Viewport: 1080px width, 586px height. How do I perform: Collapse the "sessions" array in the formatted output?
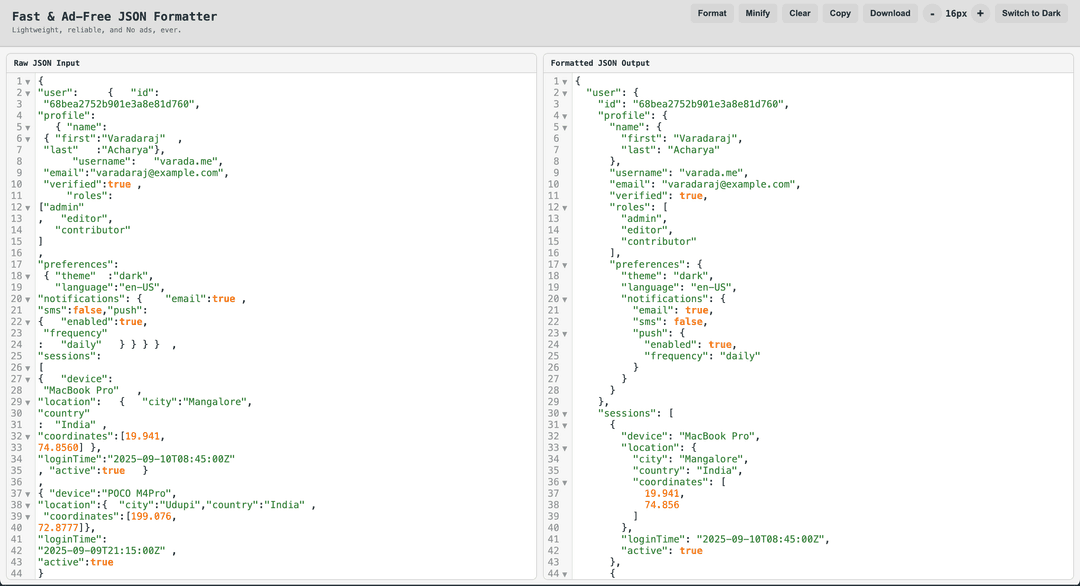(565, 414)
